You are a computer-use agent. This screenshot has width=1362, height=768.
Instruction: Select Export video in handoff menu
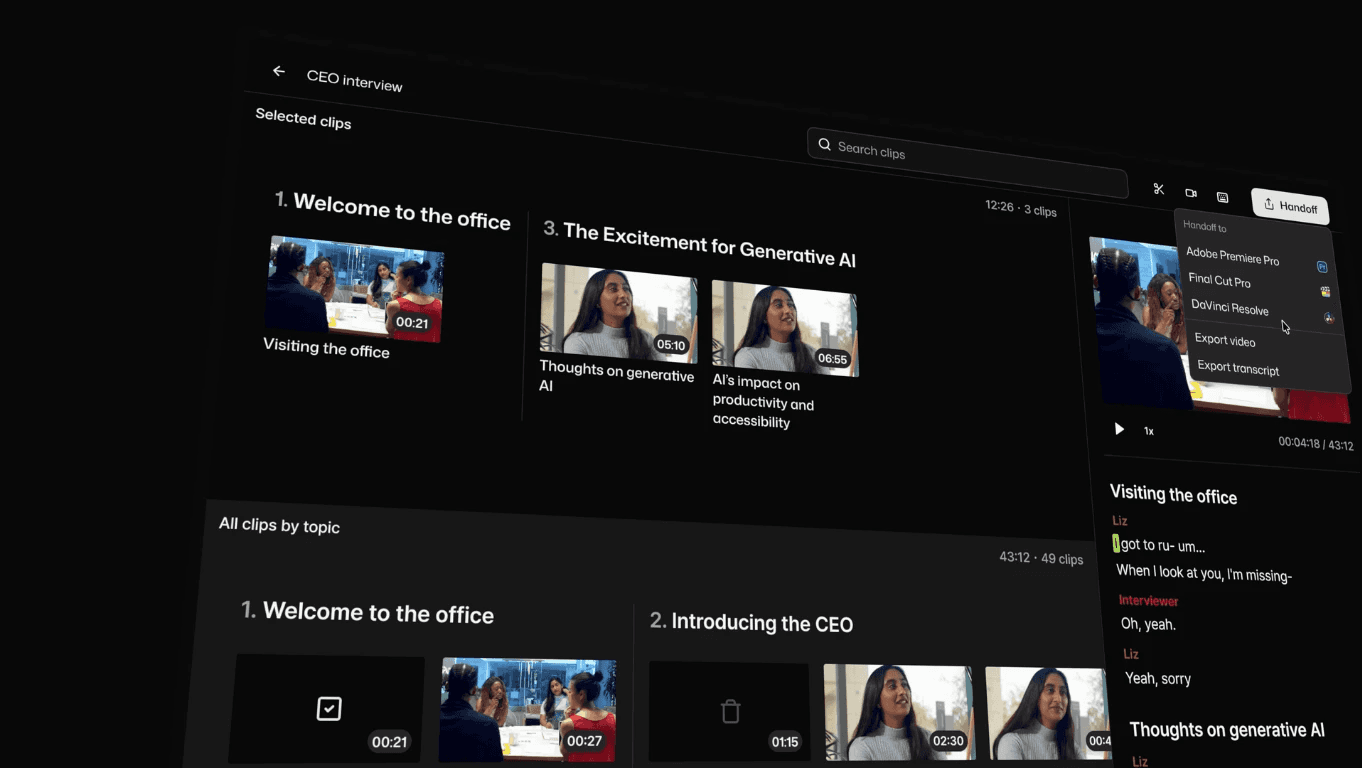click(x=1224, y=340)
